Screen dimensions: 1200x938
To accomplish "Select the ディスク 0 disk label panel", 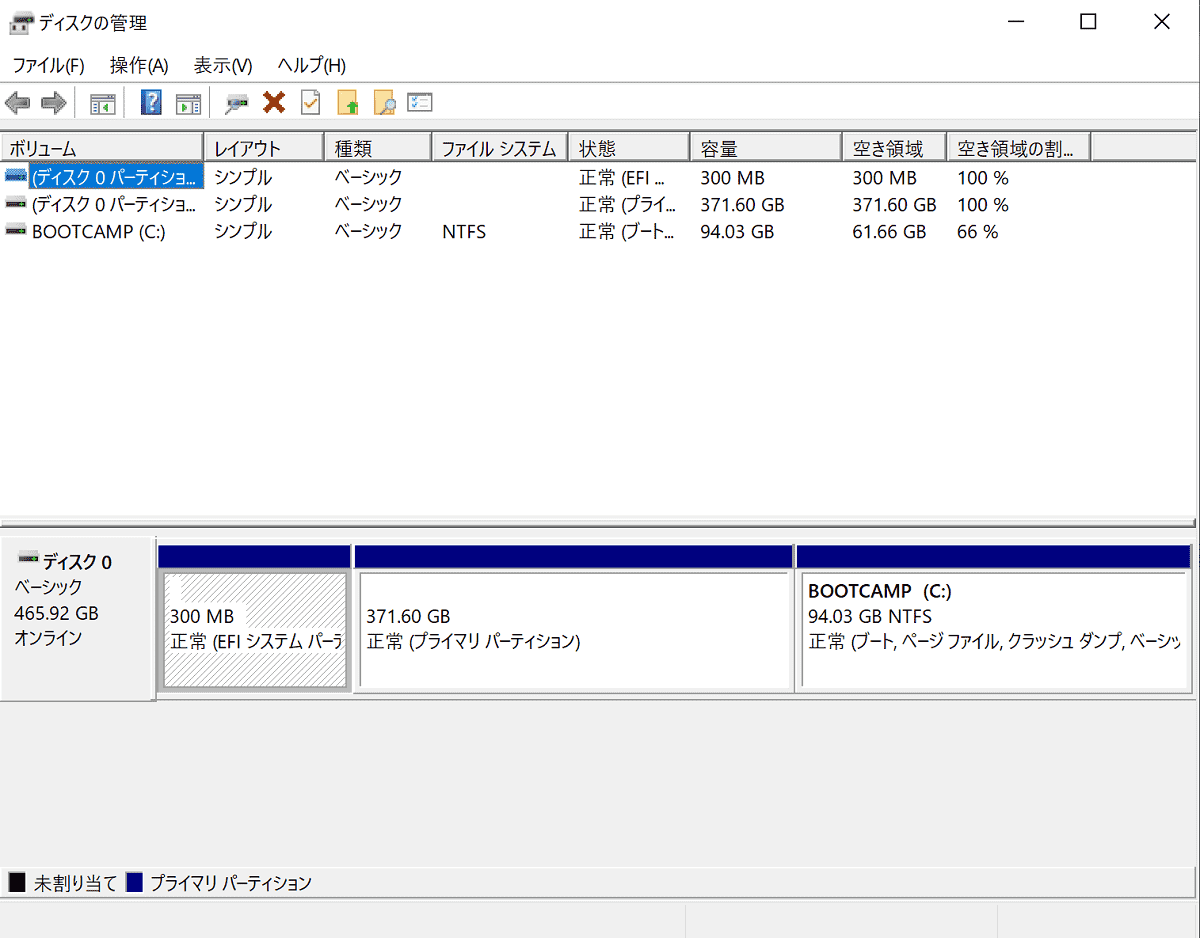I will pos(78,618).
